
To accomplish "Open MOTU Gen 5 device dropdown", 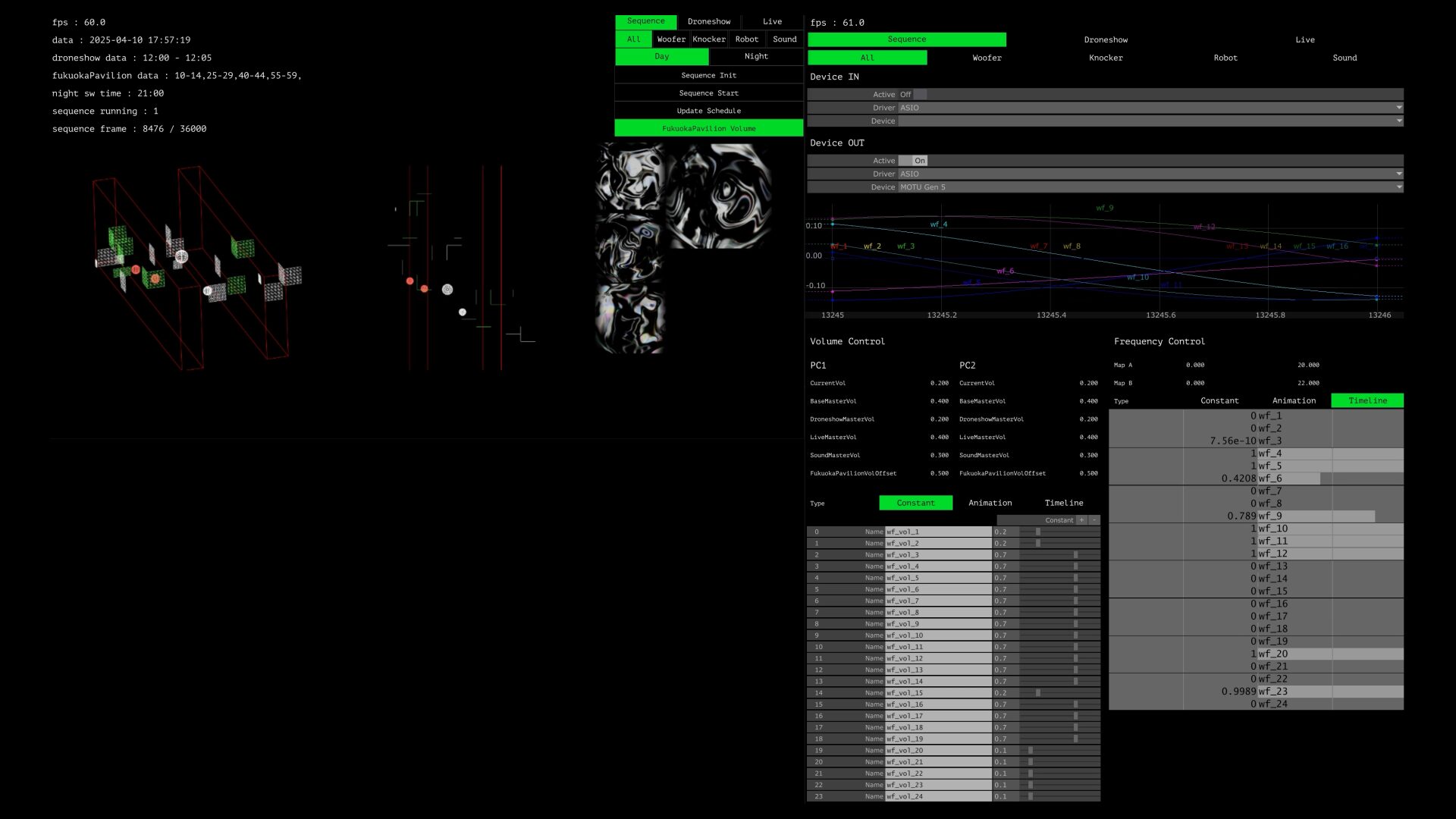I will click(1150, 187).
